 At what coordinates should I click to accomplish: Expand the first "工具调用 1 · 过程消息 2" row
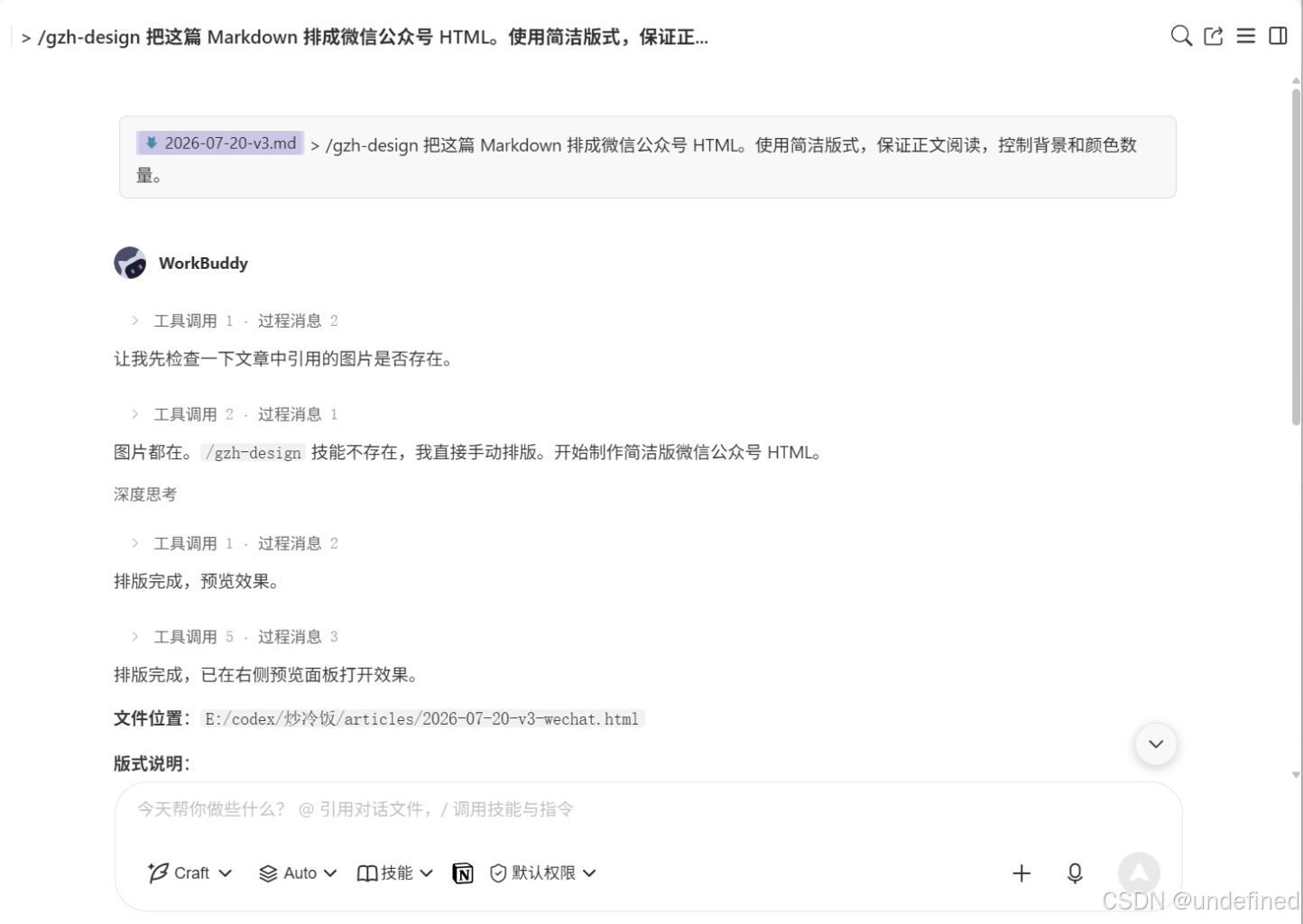235,320
